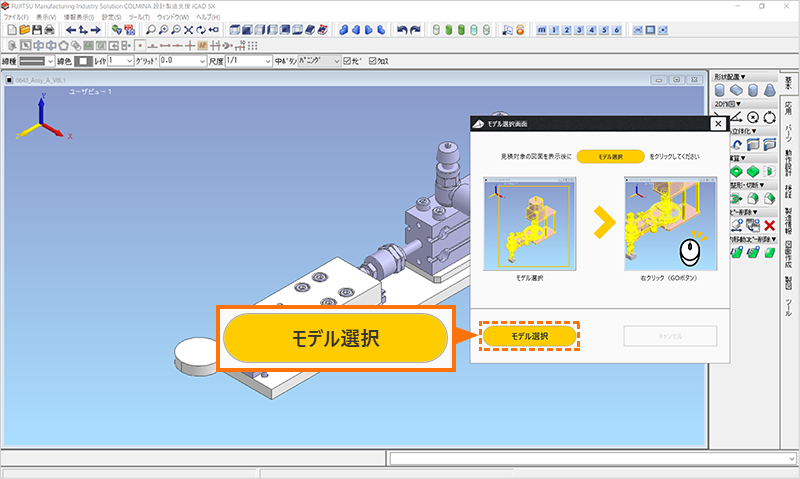Toggle the single point snap button

(x=140, y=45)
